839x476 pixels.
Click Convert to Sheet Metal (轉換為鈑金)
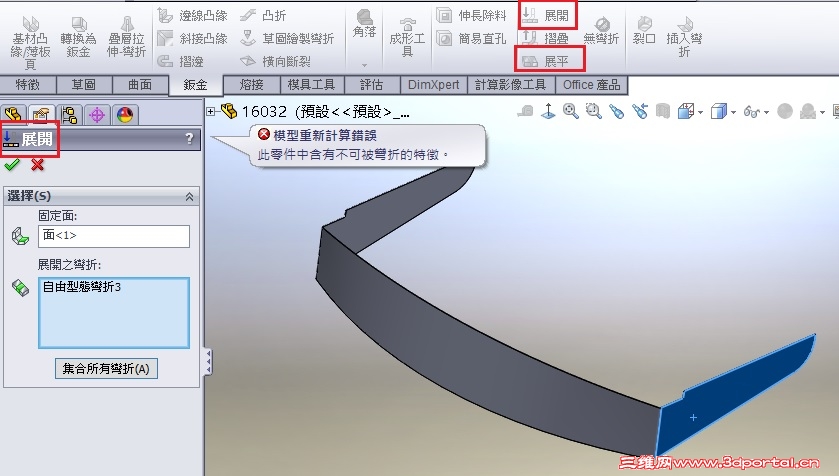coord(78,37)
